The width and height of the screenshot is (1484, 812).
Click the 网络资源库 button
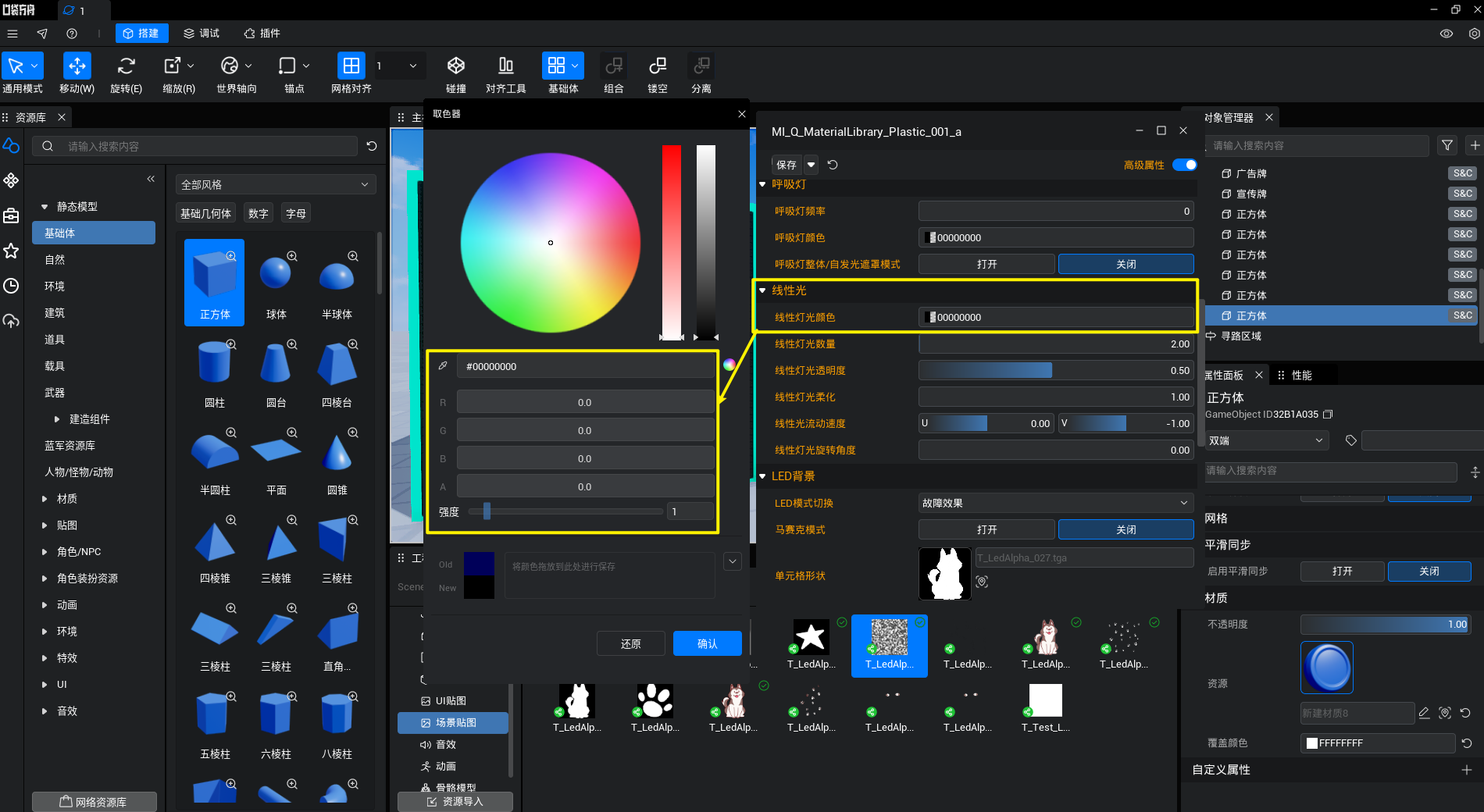[x=94, y=802]
